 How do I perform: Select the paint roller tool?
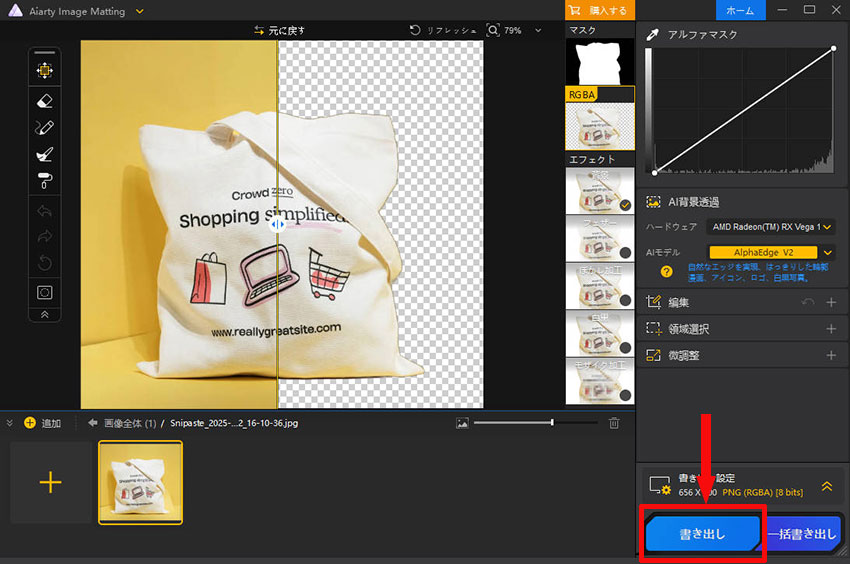point(44,181)
